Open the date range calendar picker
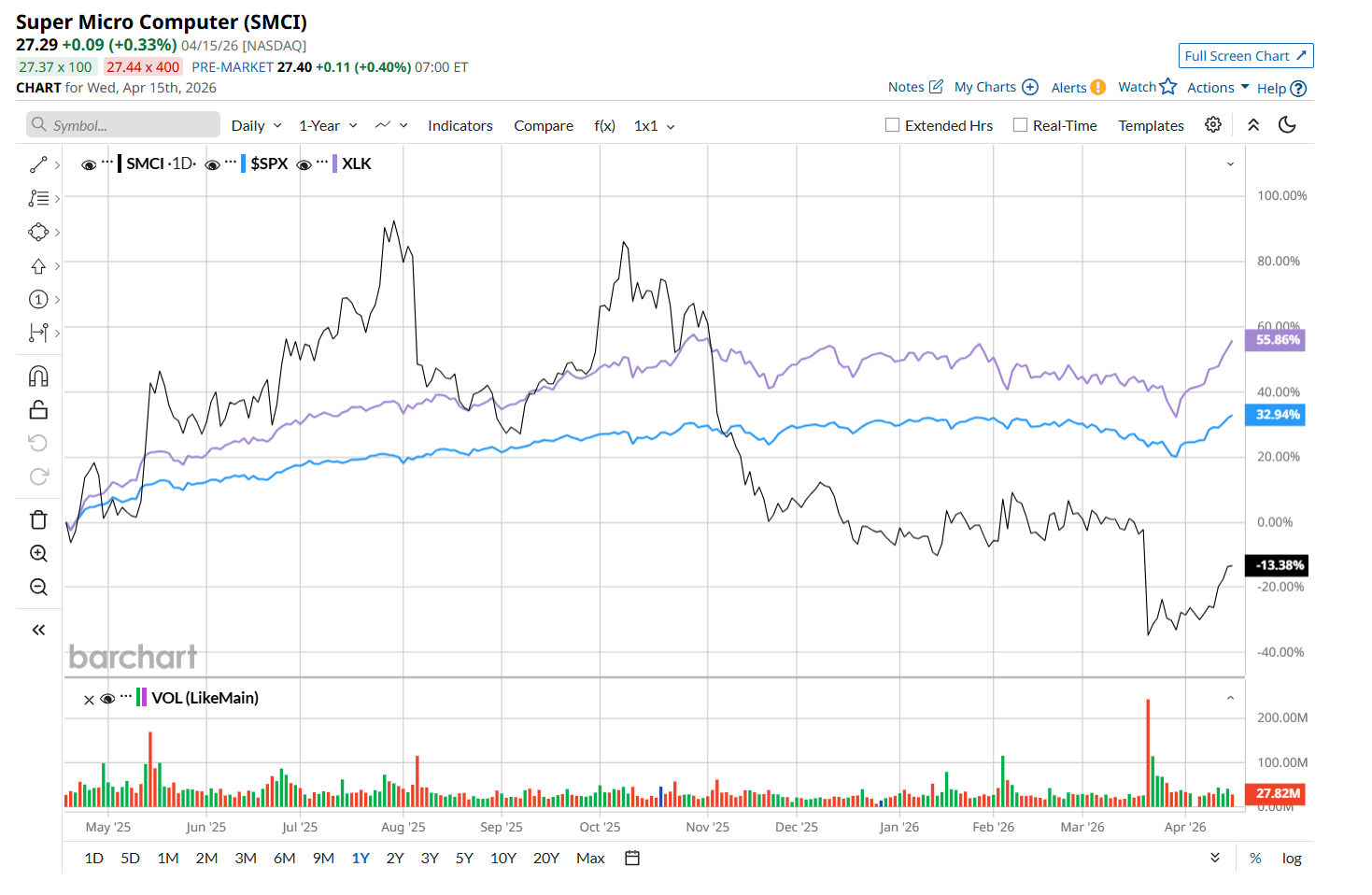This screenshot has height=895, width=1372. [x=632, y=858]
